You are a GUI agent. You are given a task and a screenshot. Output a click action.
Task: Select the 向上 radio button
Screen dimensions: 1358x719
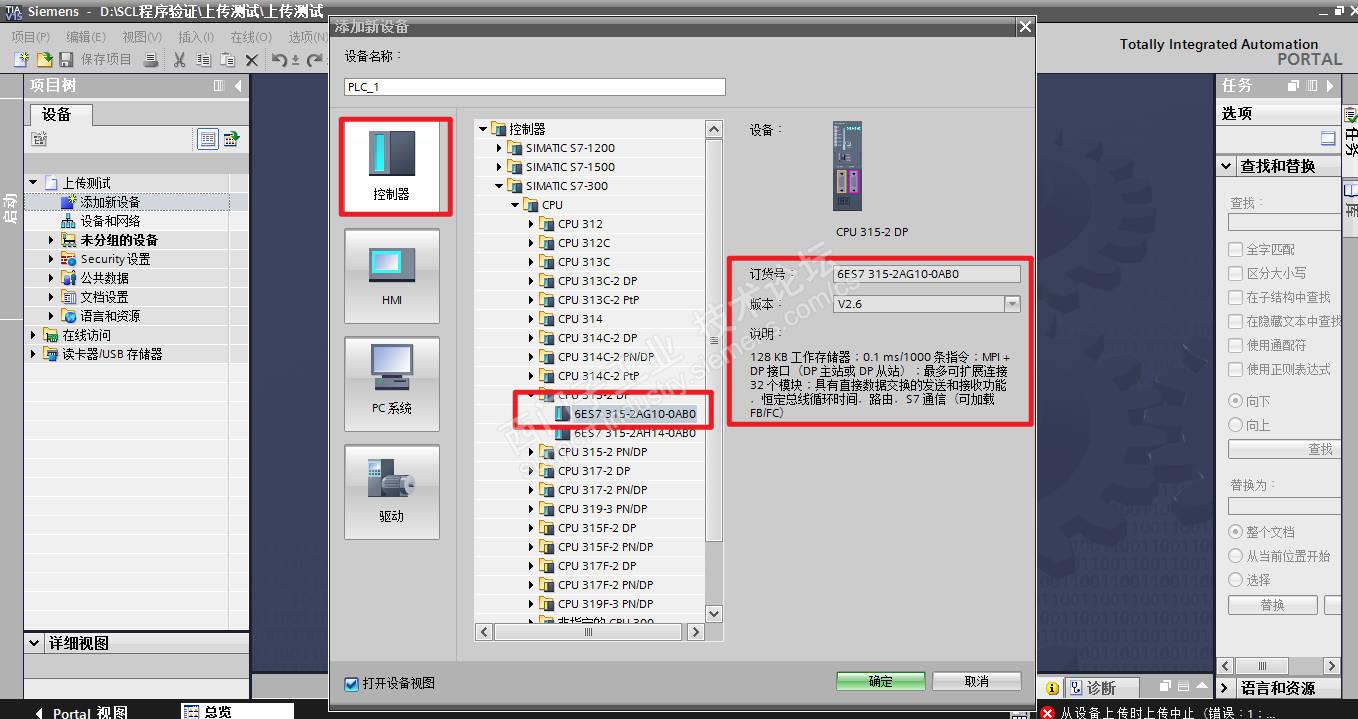pyautogui.click(x=1235, y=425)
